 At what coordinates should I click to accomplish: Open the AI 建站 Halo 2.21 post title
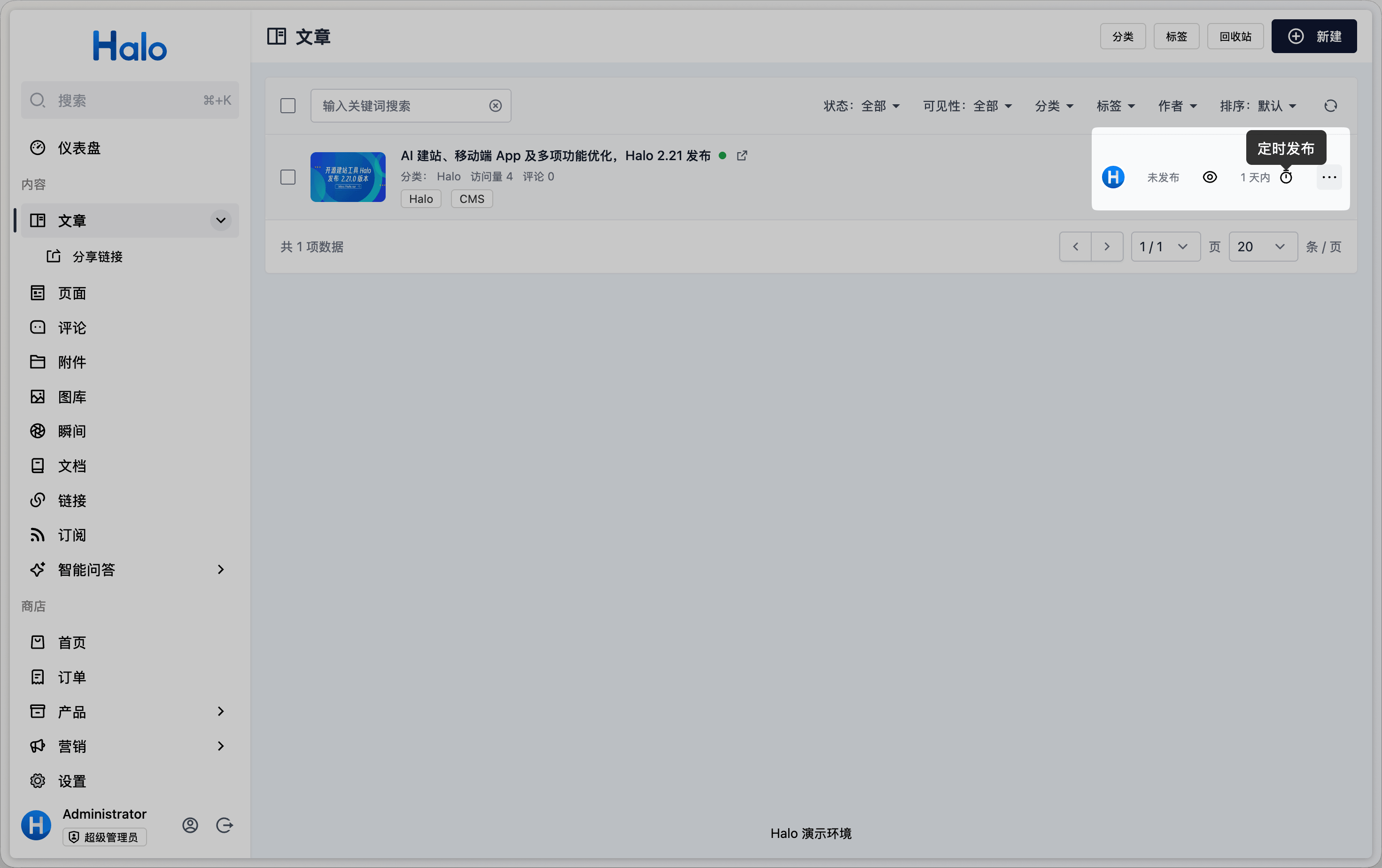click(556, 155)
